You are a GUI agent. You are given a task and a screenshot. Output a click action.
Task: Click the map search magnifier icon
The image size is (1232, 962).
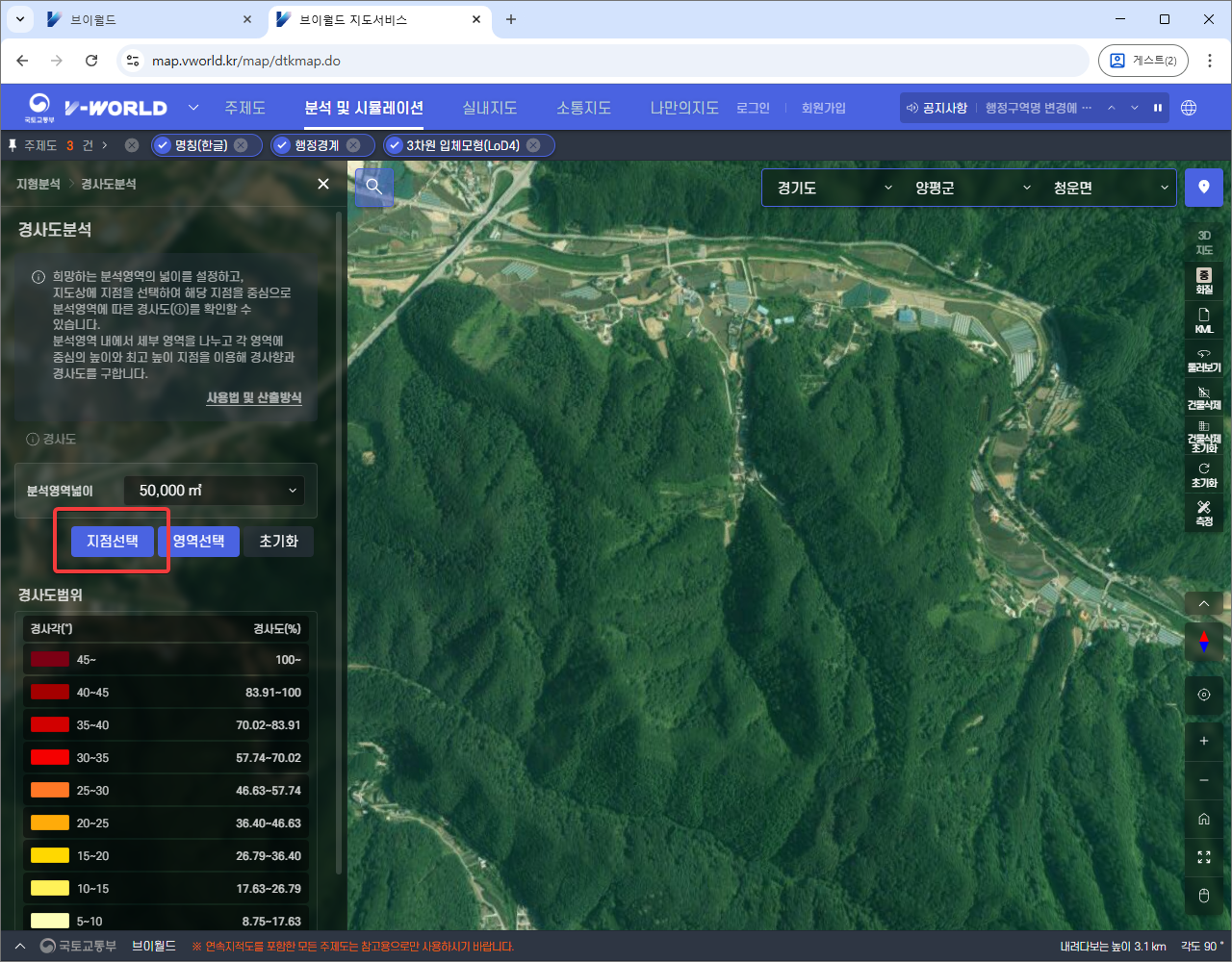point(374,187)
